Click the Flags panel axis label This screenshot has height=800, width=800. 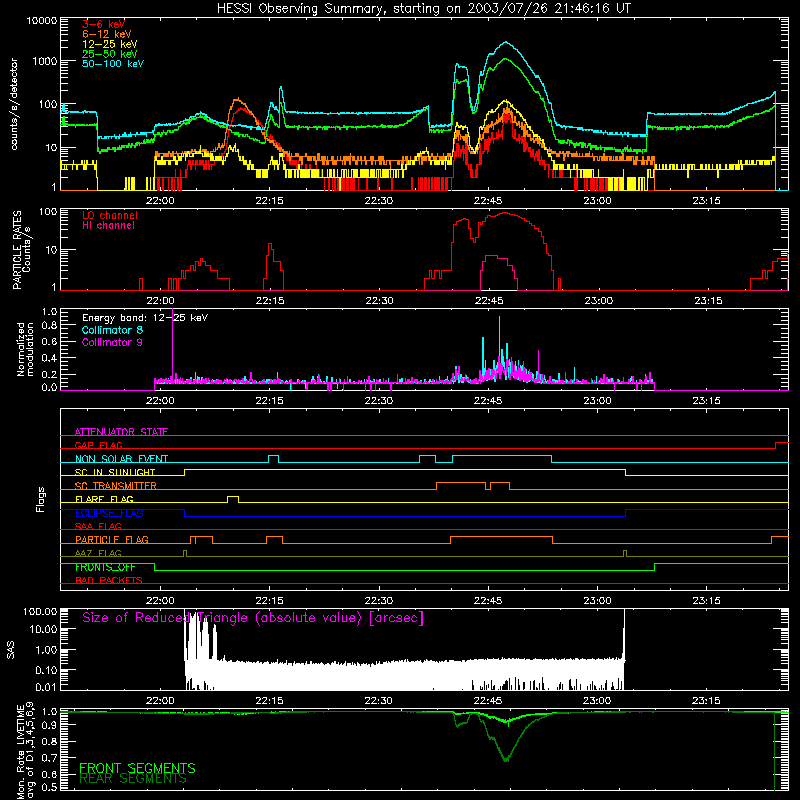coord(41,499)
